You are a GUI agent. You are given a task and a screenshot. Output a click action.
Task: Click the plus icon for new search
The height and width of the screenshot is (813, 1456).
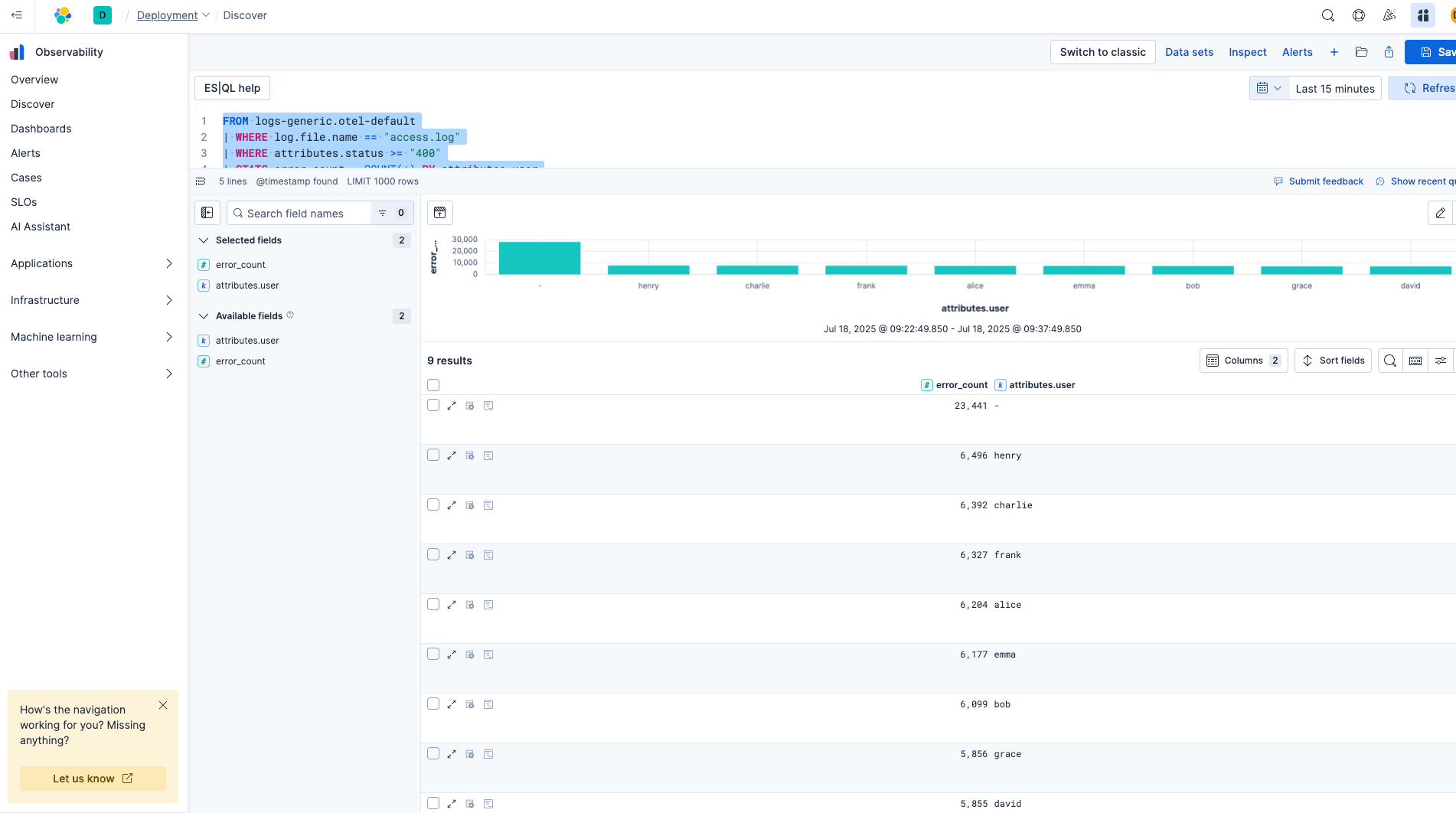tap(1334, 52)
